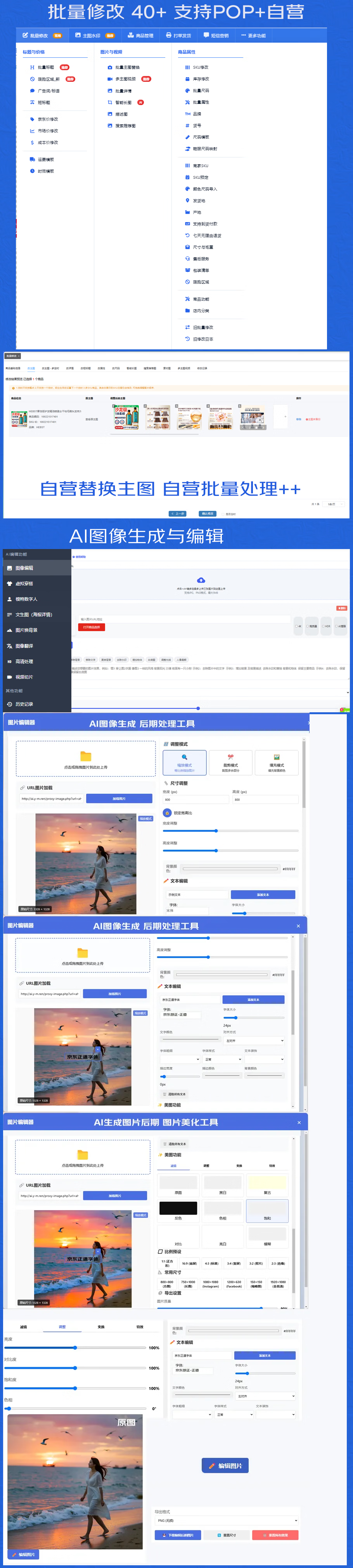353x1568 pixels.
Task: Toggle the 4K option checkbox
Action: pyautogui.click(x=297, y=626)
